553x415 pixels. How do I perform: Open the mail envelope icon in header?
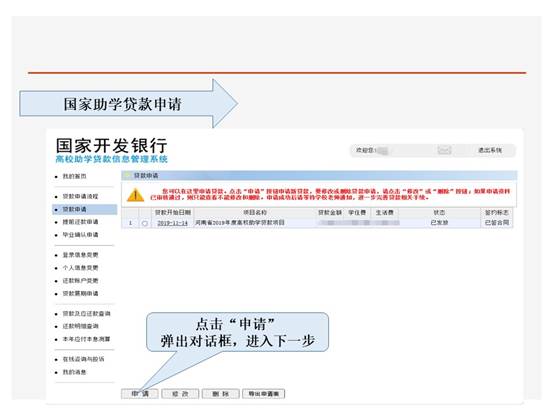tap(444, 150)
